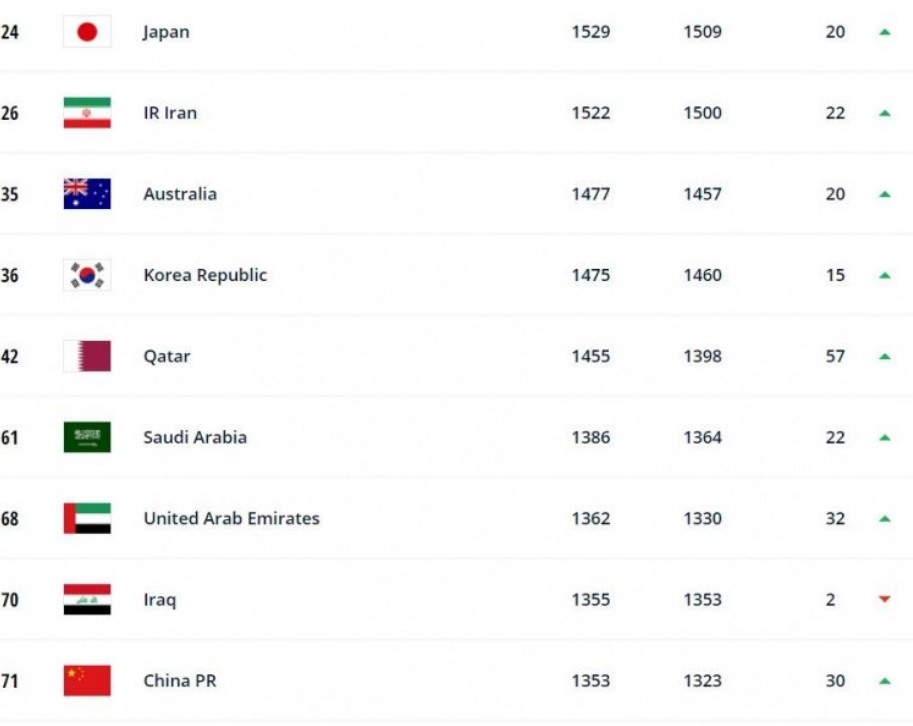
Task: Open the Japan team link
Action: coord(166,32)
